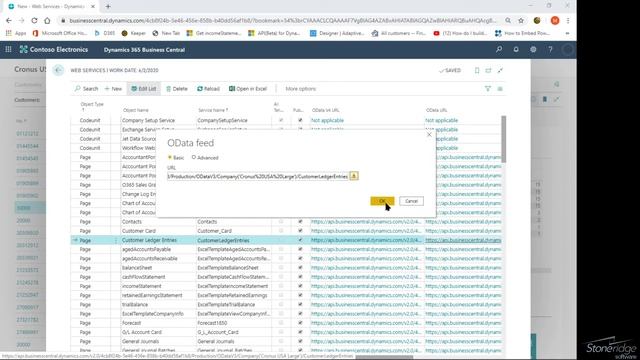Bookmark page with the star icon
640x360 pixels.
[x=521, y=20]
